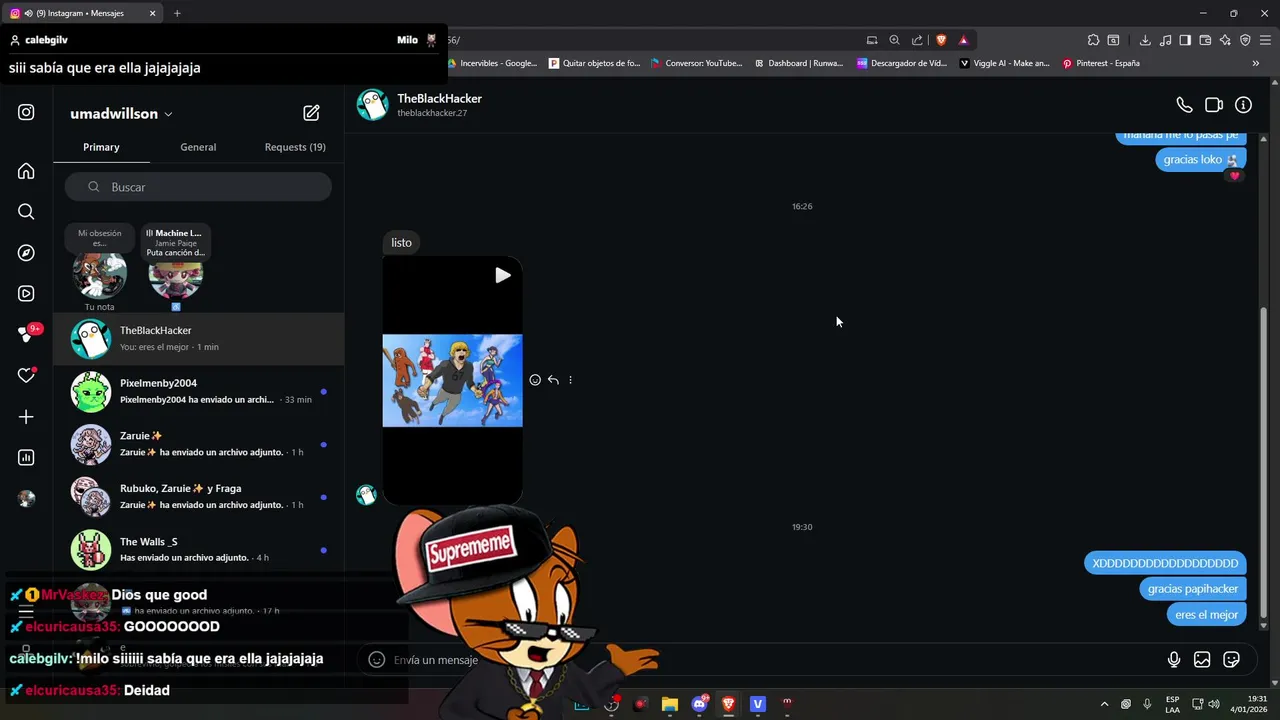This screenshot has height=720, width=1280.
Task: Open TheBlackHacker profile from chat header
Action: 420,105
